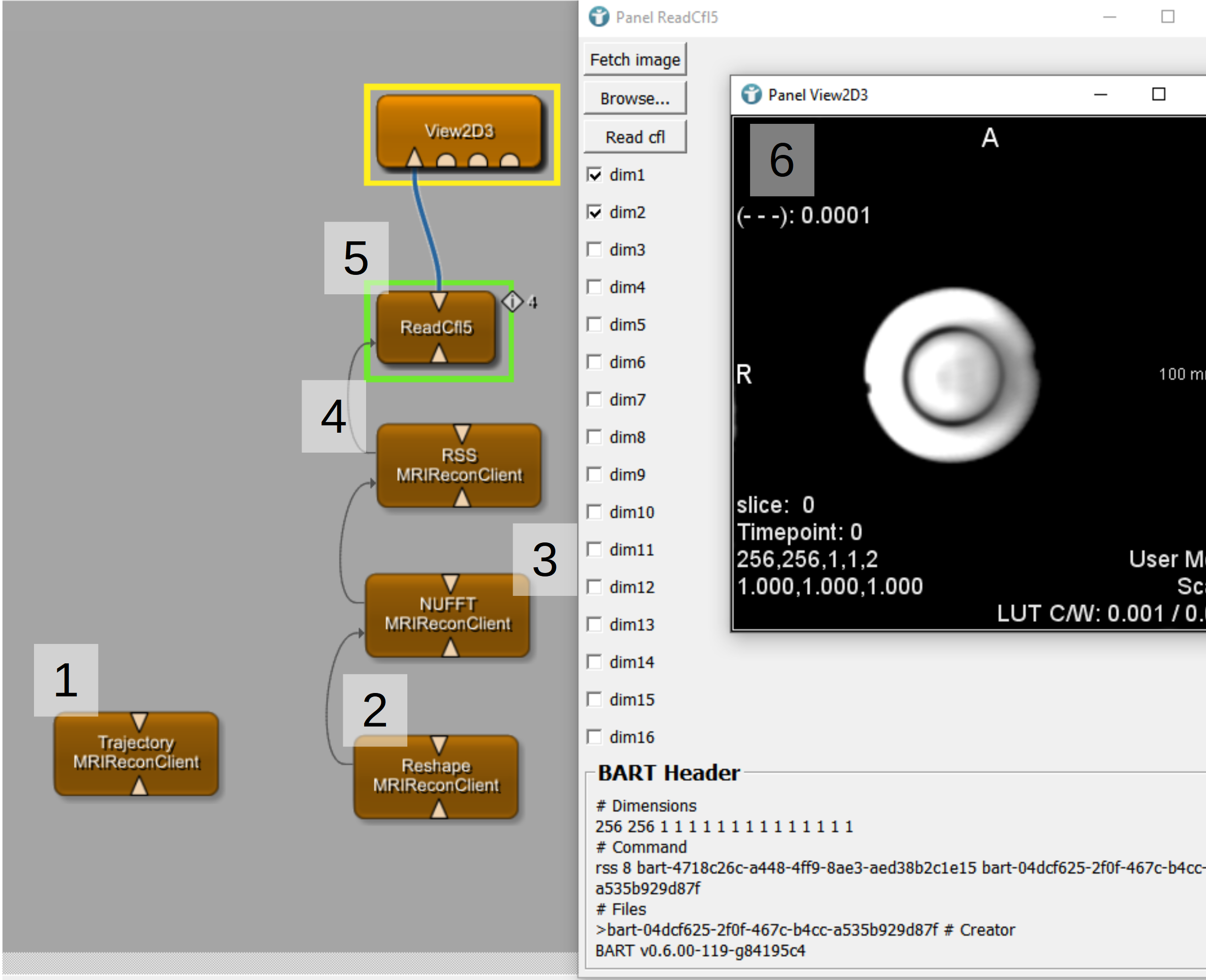Enable the dim3 checkbox

tap(594, 250)
